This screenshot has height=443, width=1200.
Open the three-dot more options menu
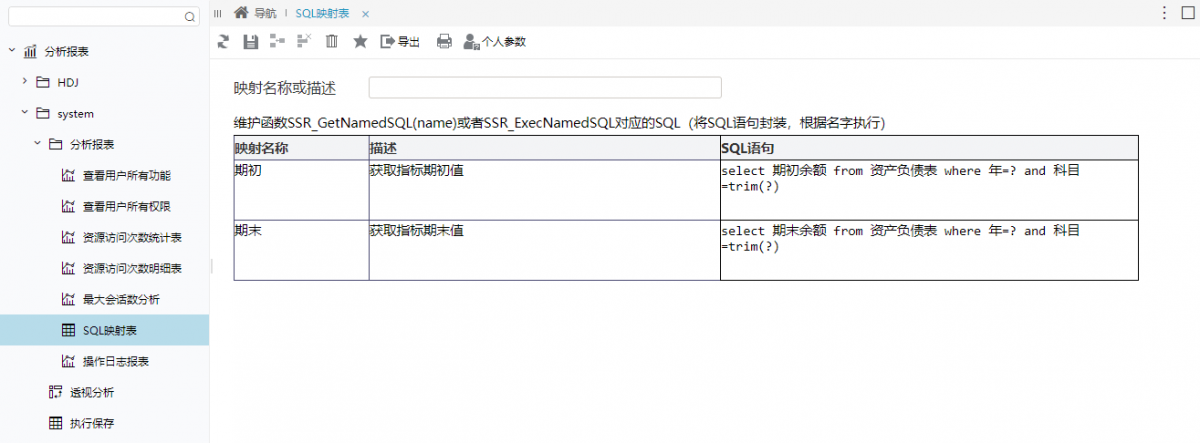coord(1164,13)
